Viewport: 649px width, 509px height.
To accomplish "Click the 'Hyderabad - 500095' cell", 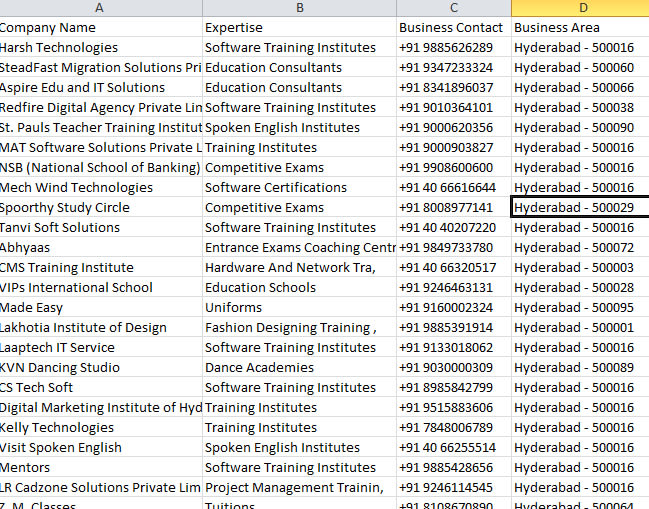I will [580, 307].
